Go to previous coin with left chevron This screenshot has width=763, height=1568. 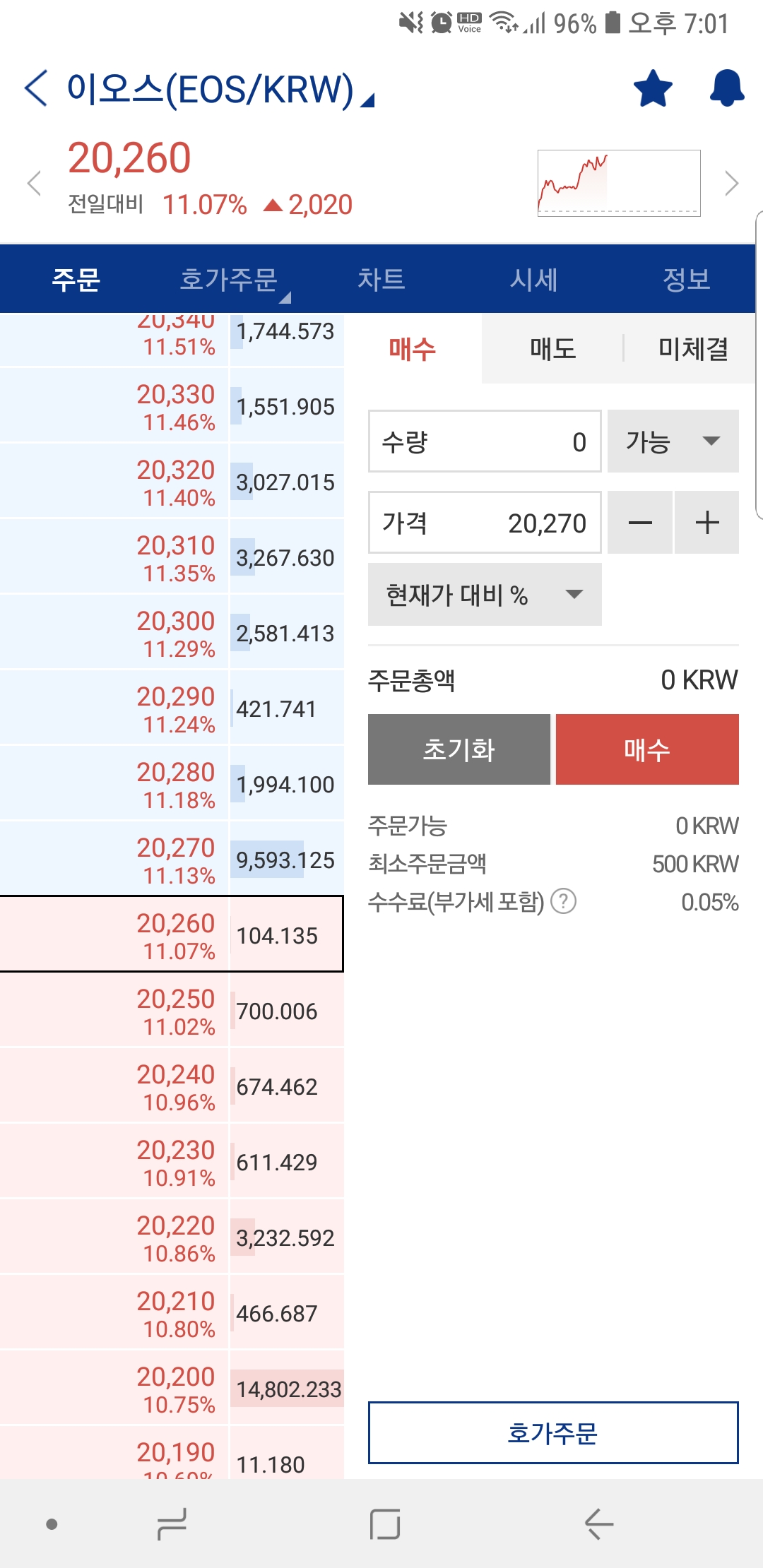coord(34,184)
